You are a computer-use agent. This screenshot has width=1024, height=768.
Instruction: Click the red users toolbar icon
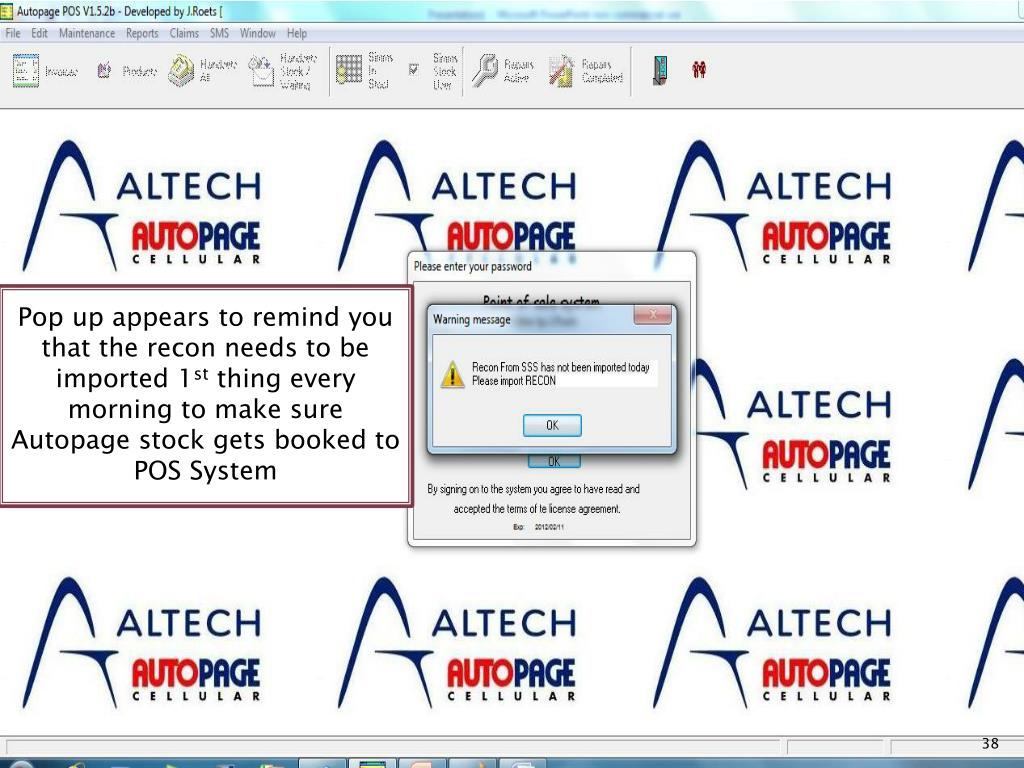tap(699, 69)
